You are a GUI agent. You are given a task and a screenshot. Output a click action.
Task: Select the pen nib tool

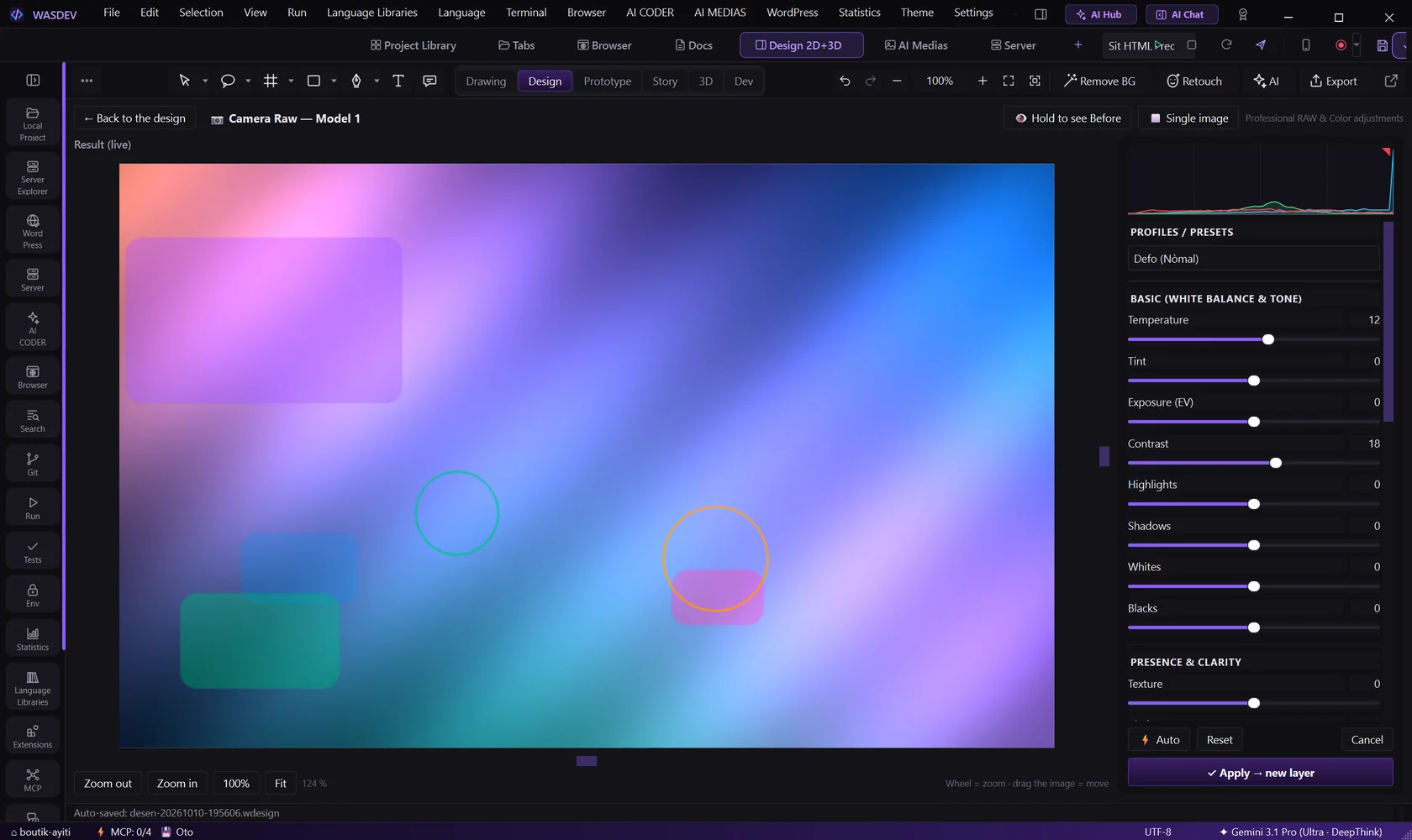(x=356, y=81)
